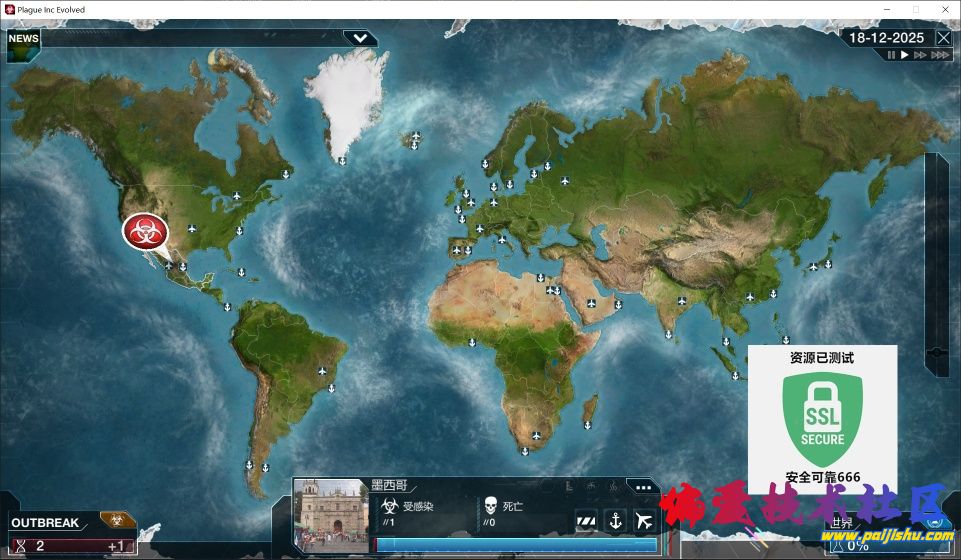The width and height of the screenshot is (961, 560).
Task: Toggle the anchor seaport icon
Action: 616,521
